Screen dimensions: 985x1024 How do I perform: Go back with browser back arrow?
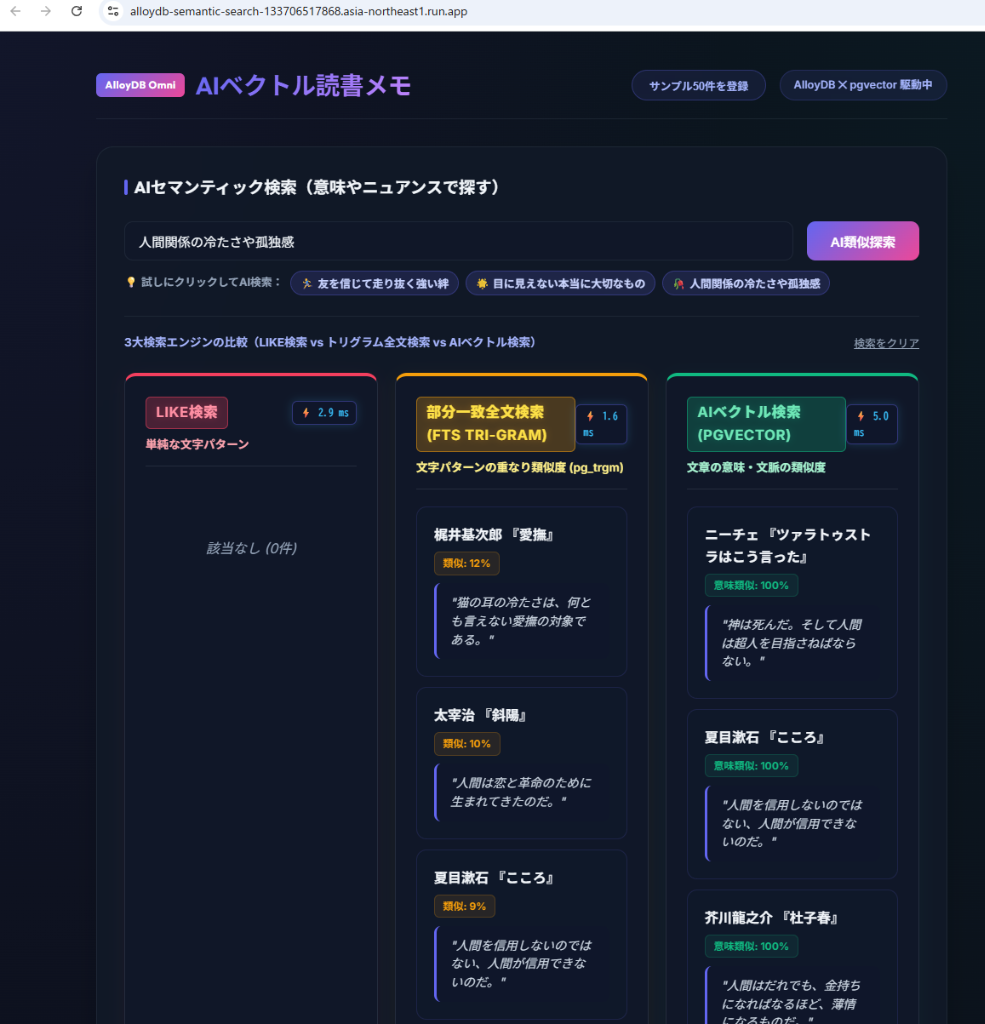point(16,11)
